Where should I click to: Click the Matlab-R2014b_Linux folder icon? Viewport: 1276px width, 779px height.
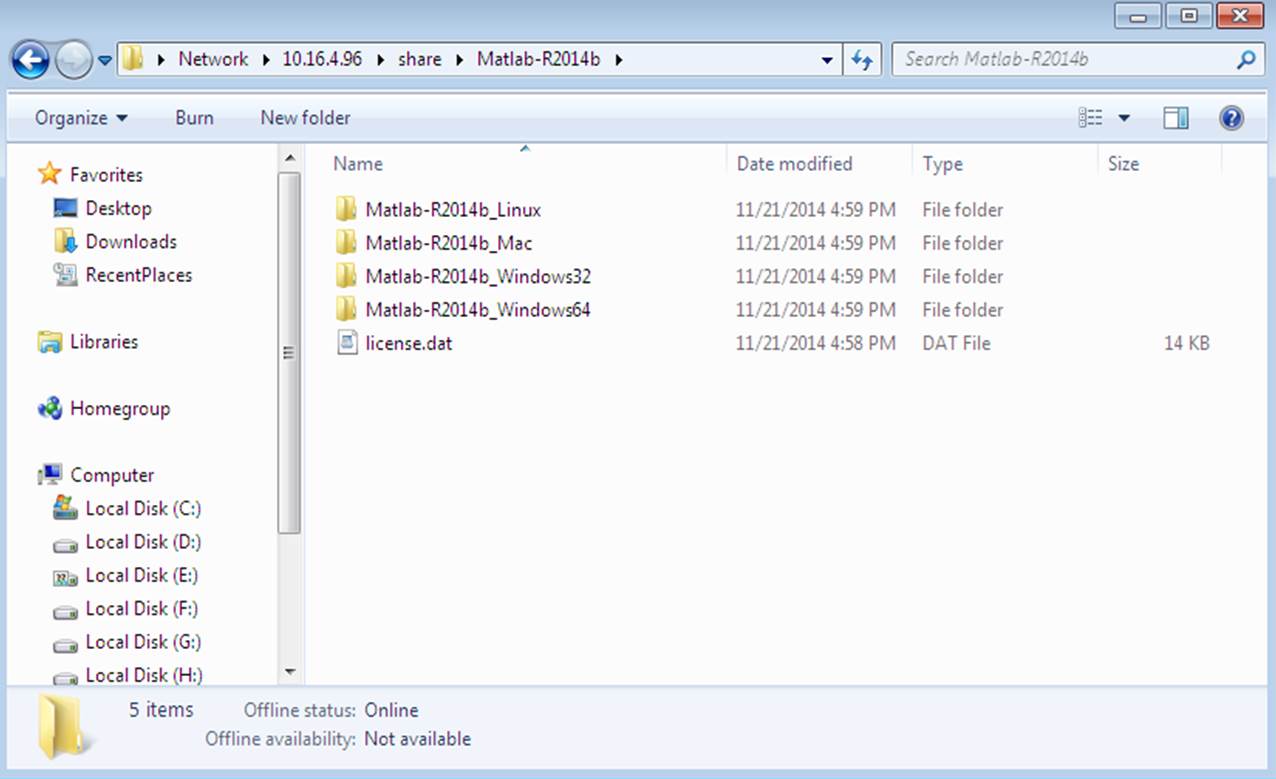tap(347, 210)
